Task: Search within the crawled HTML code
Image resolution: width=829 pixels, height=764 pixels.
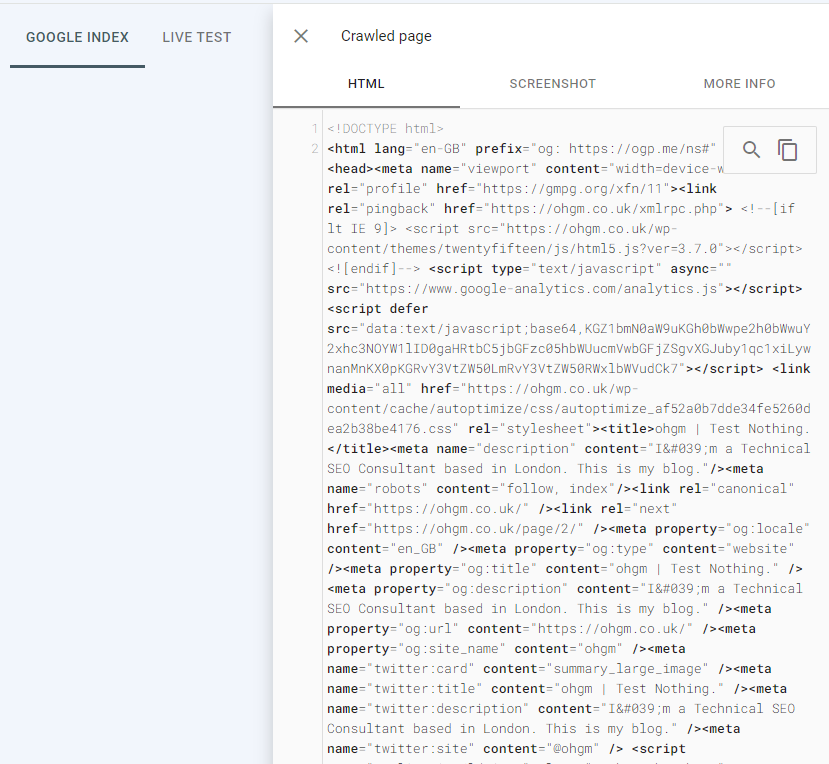Action: (751, 150)
